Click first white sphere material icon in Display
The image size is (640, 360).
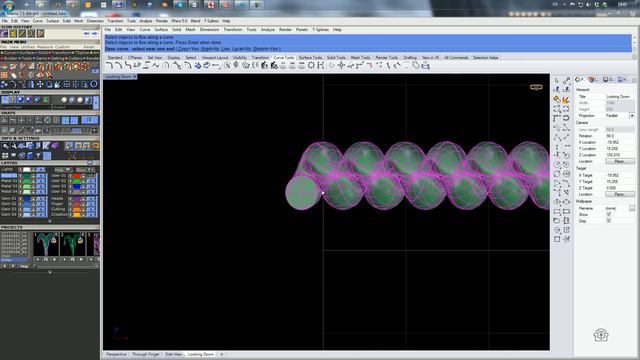(x=64, y=100)
